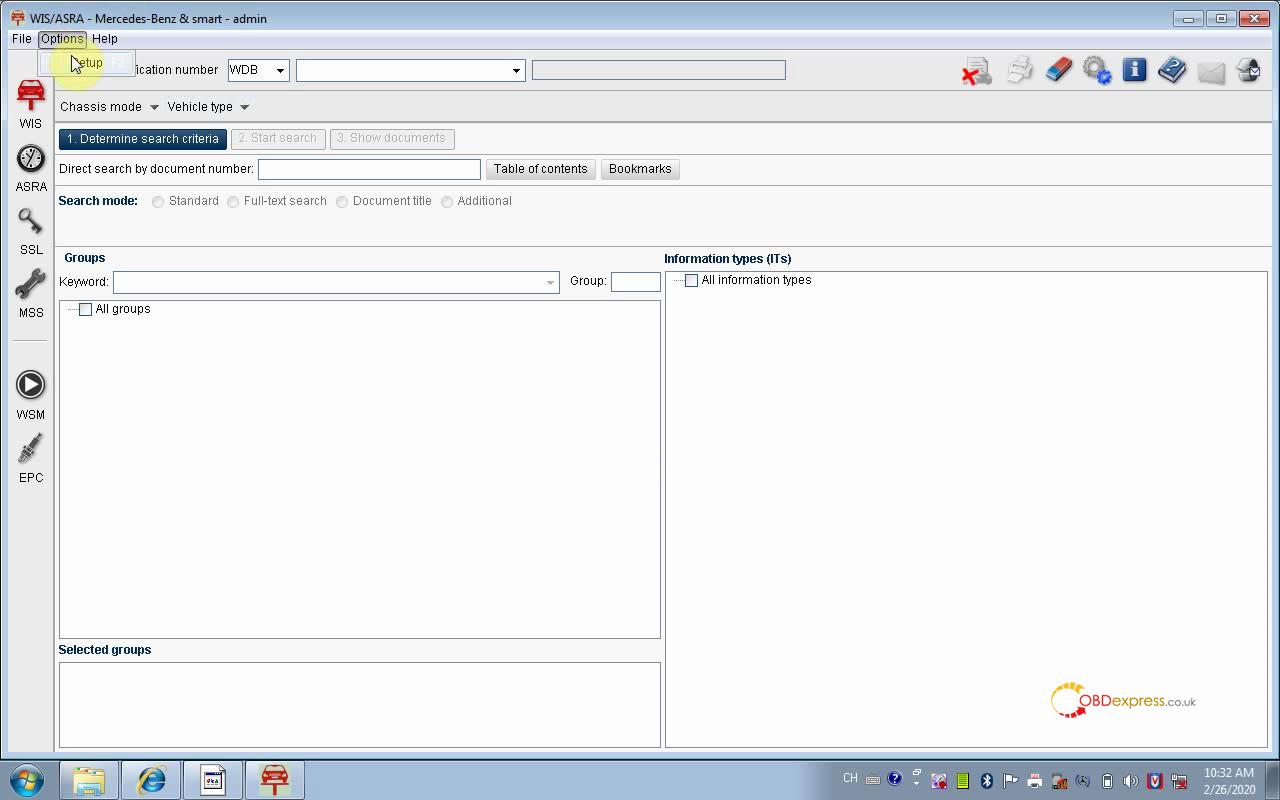
Task: Click Direct search document number field
Action: 369,169
